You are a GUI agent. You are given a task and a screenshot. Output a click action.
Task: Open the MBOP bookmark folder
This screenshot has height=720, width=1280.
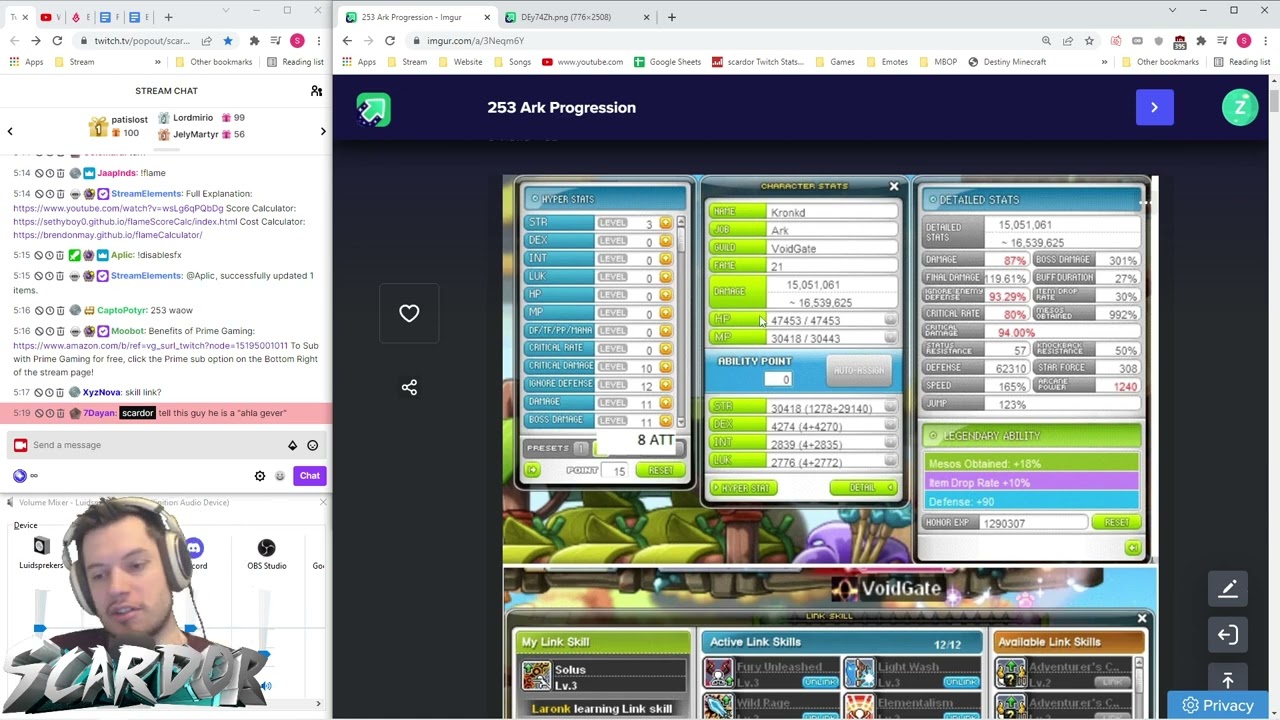[938, 62]
